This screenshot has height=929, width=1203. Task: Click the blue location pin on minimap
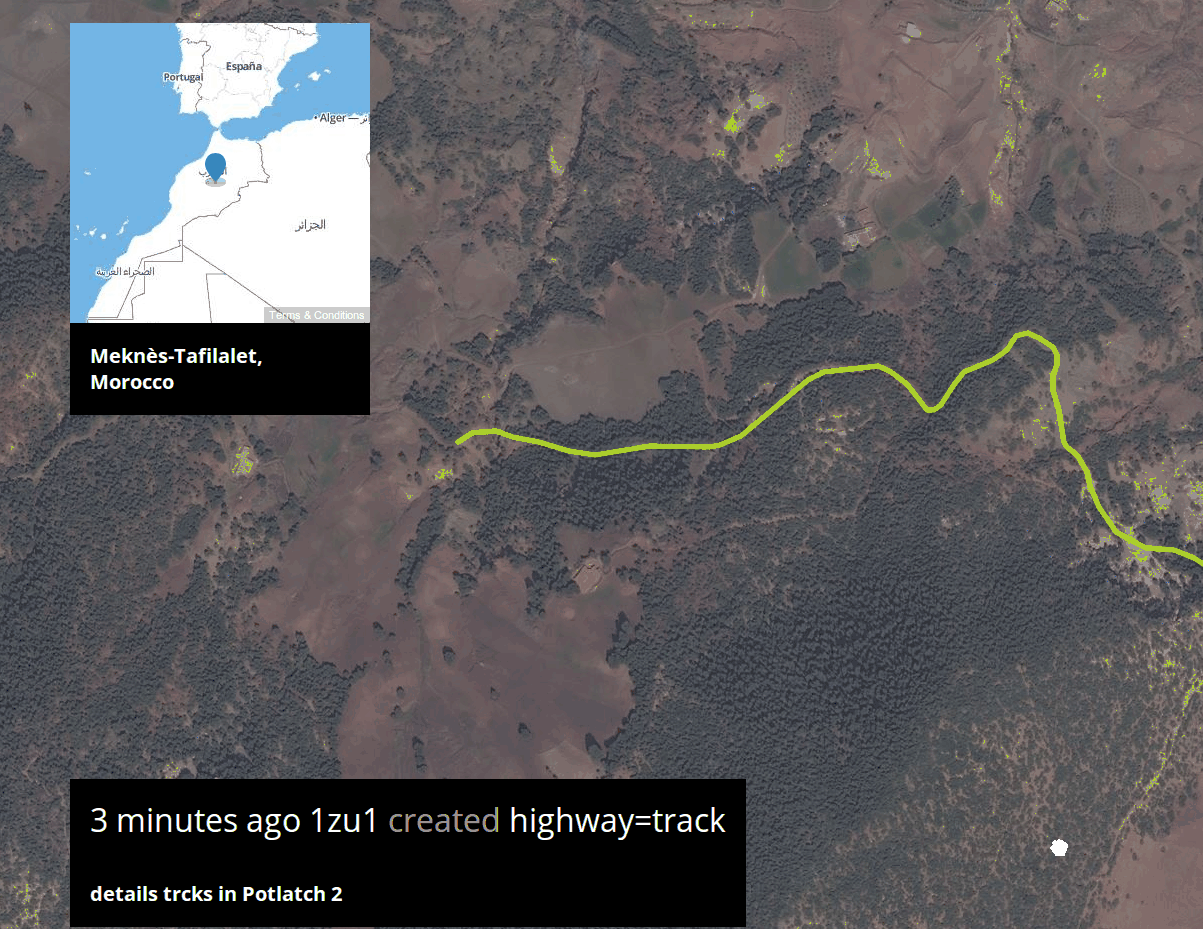215,168
